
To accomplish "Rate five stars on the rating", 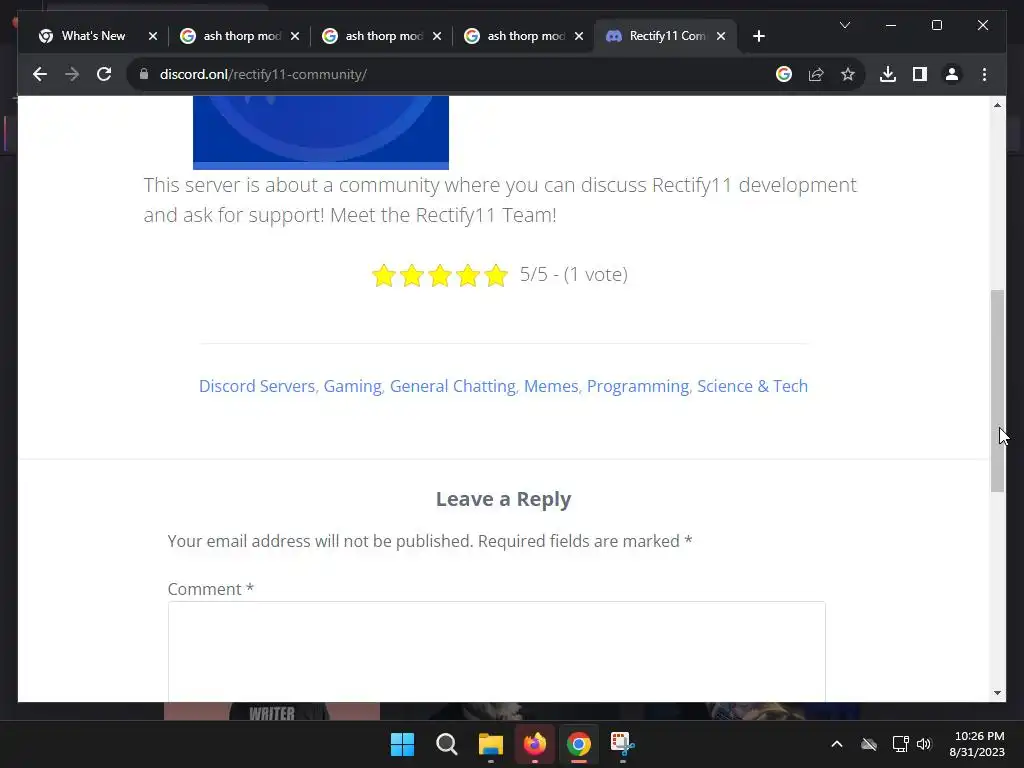I will 496,275.
